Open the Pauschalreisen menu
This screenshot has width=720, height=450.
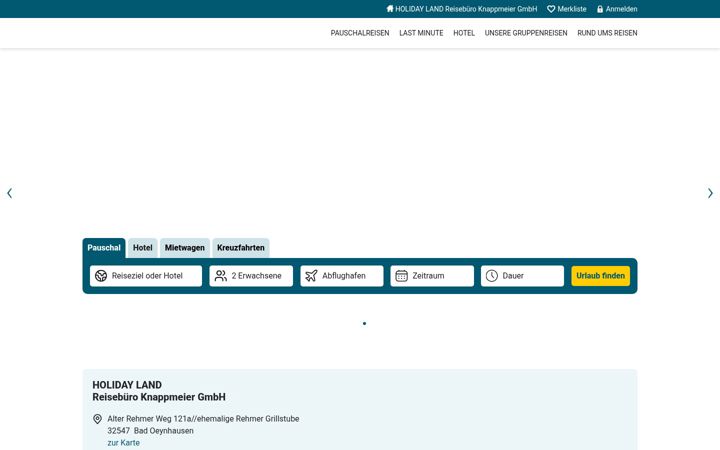click(x=360, y=33)
